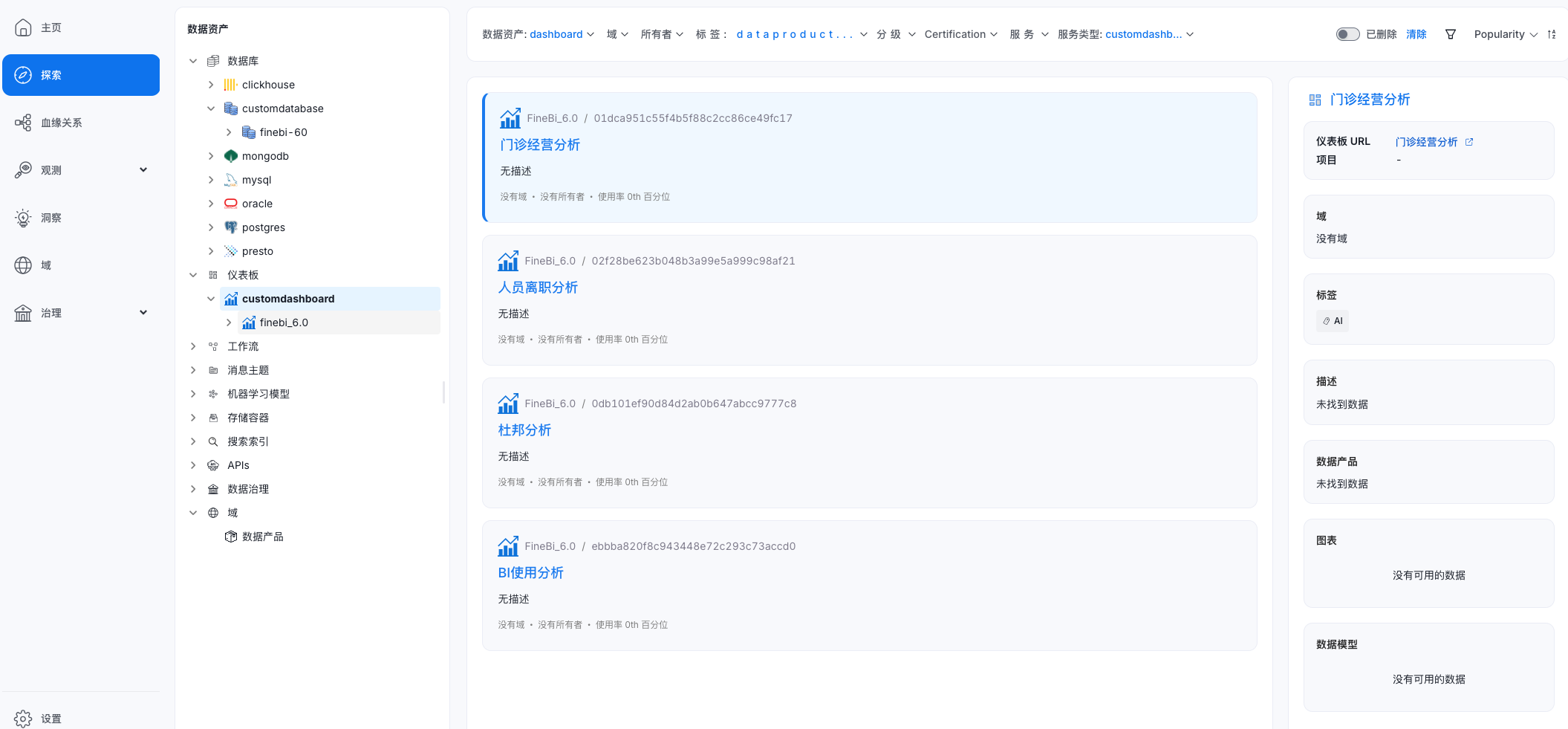Expand the 工作流 workflows section
Screen dimensions: 1568x729
tap(193, 346)
